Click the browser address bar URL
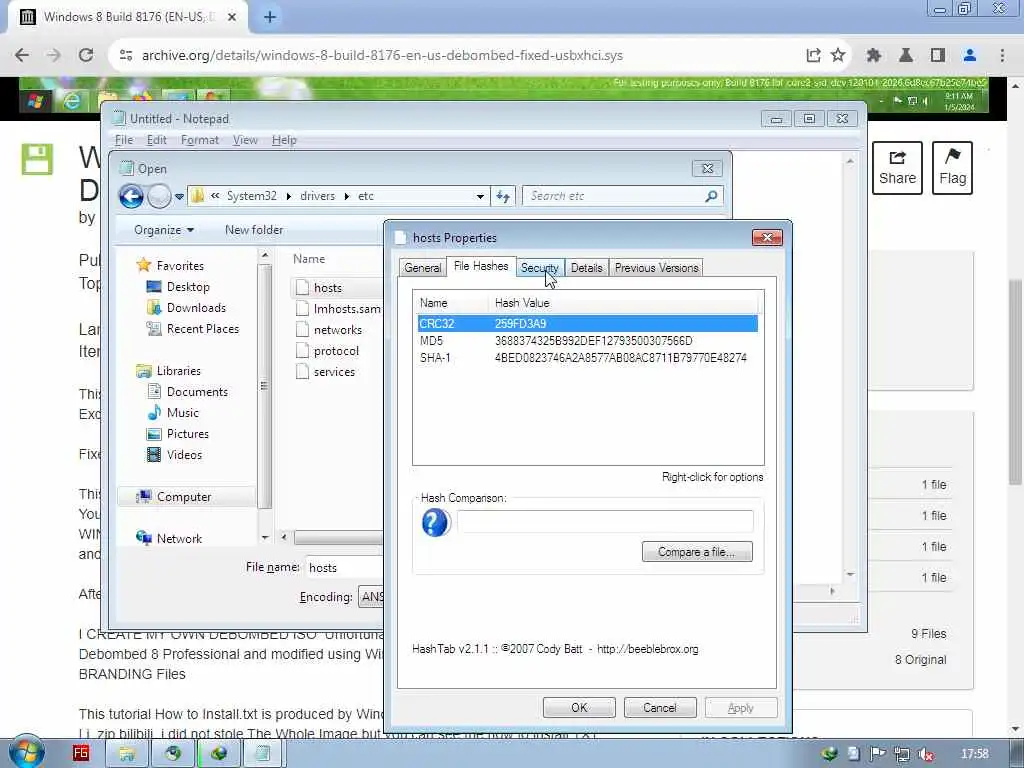This screenshot has height=768, width=1024. pyautogui.click(x=382, y=56)
